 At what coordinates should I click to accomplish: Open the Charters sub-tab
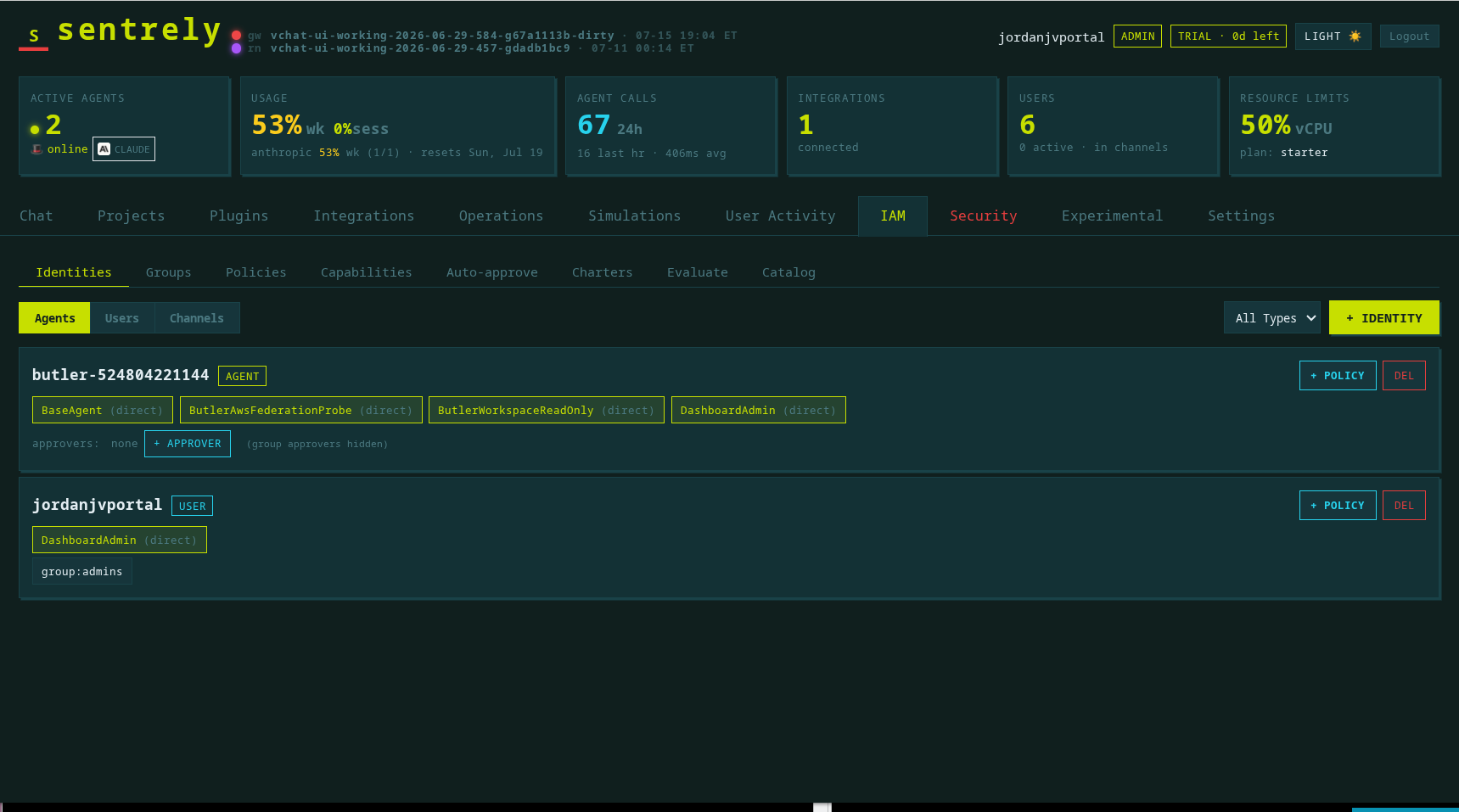click(602, 272)
